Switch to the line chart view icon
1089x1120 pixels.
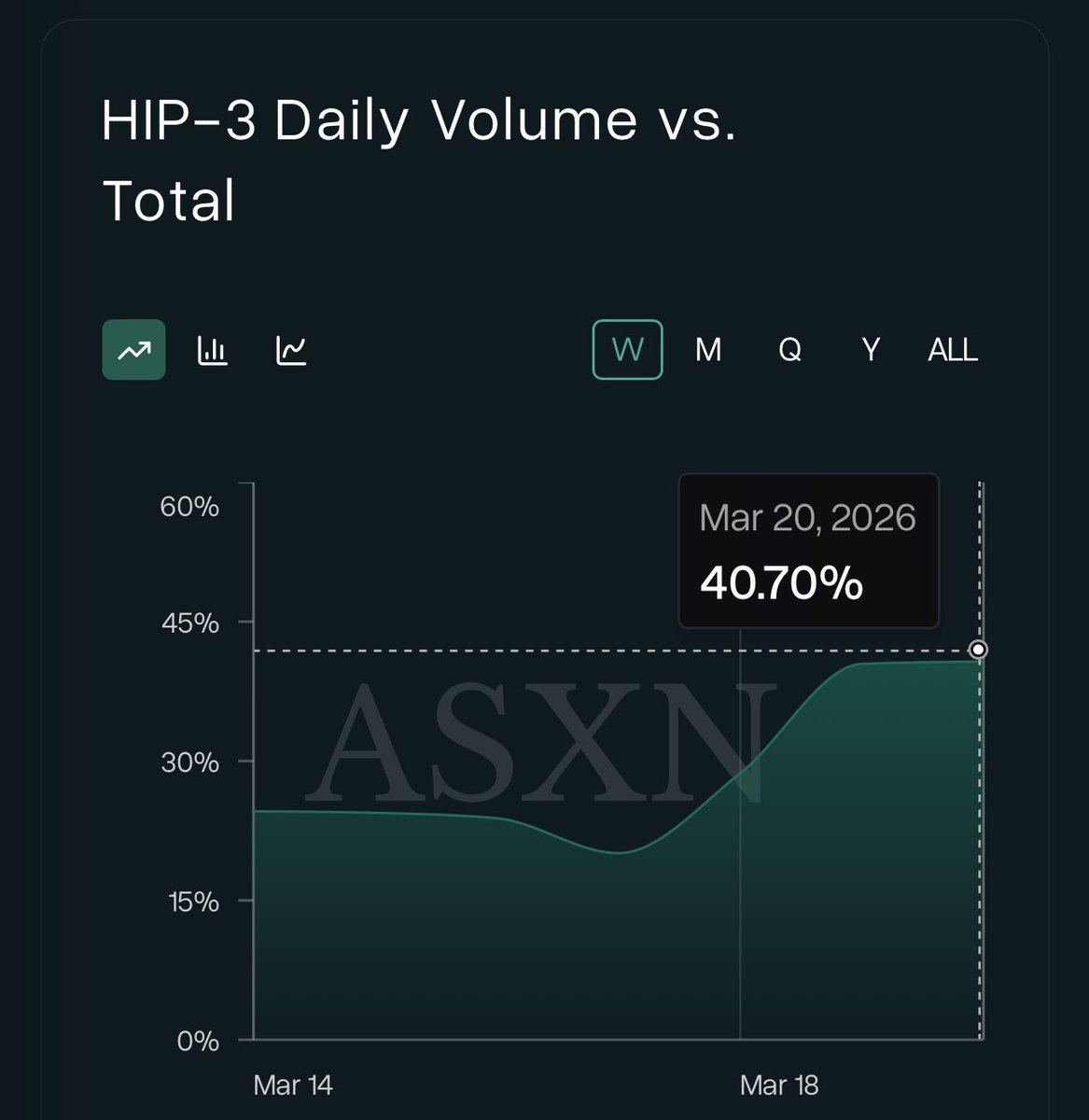pyautogui.click(x=291, y=350)
